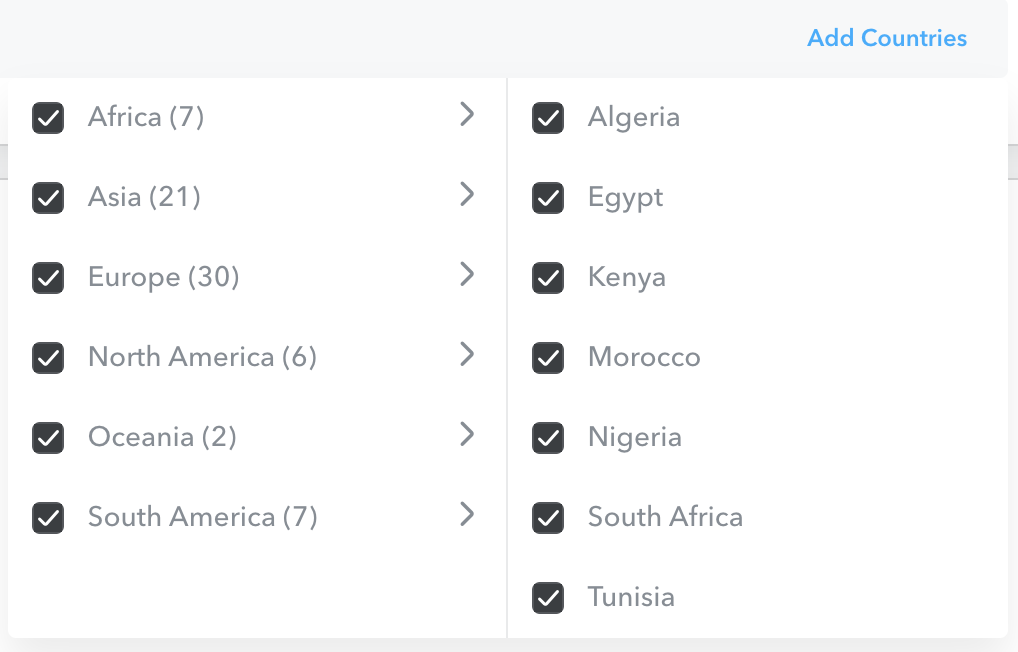Viewport: 1018px width, 652px height.
Task: Uncheck the Morocco checkbox
Action: pos(548,358)
